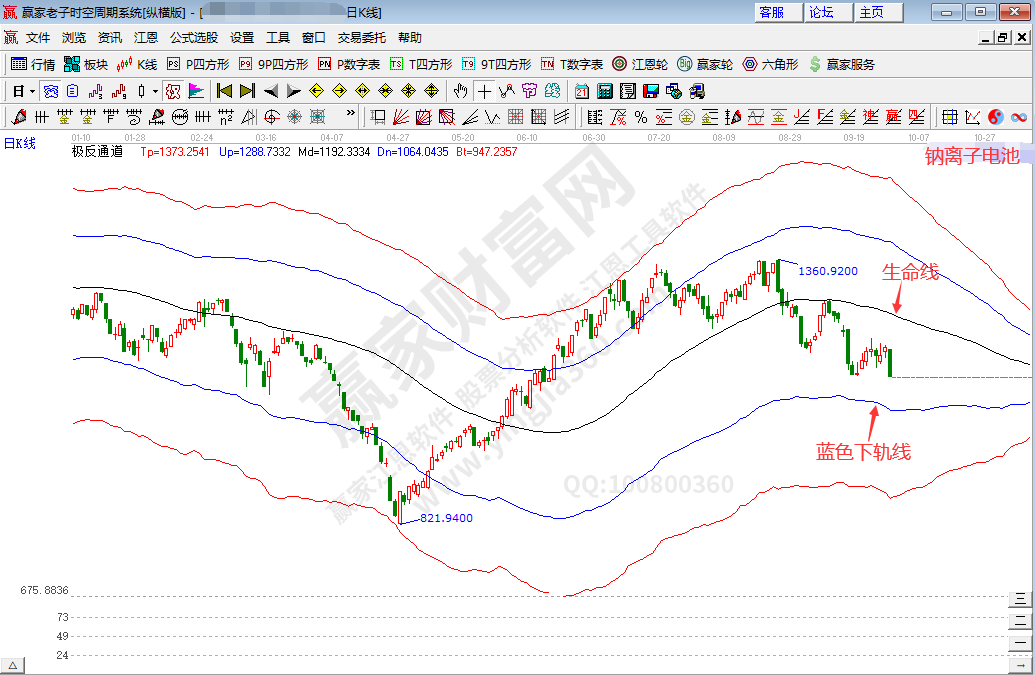Viewport: 1035px width, 675px height.
Task: Click the percent (%) retracement tool
Action: (x=640, y=117)
